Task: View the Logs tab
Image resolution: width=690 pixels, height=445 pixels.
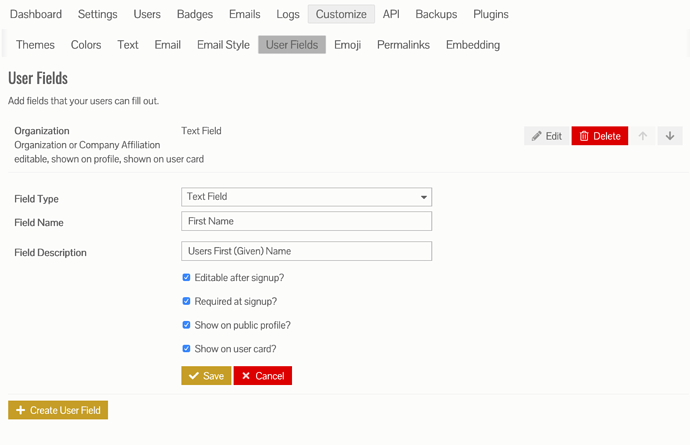Action: 288,14
